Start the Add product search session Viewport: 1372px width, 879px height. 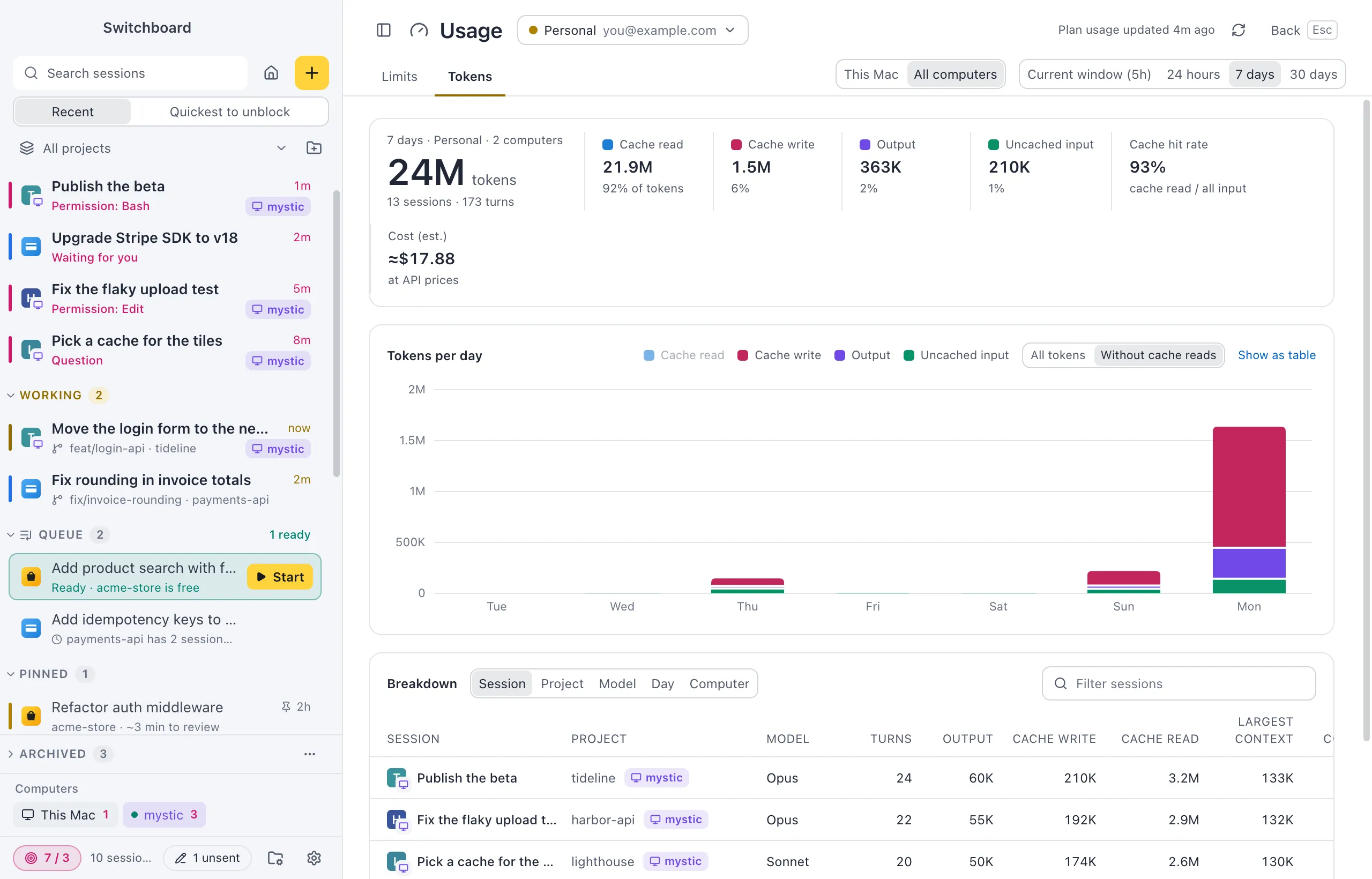point(280,577)
